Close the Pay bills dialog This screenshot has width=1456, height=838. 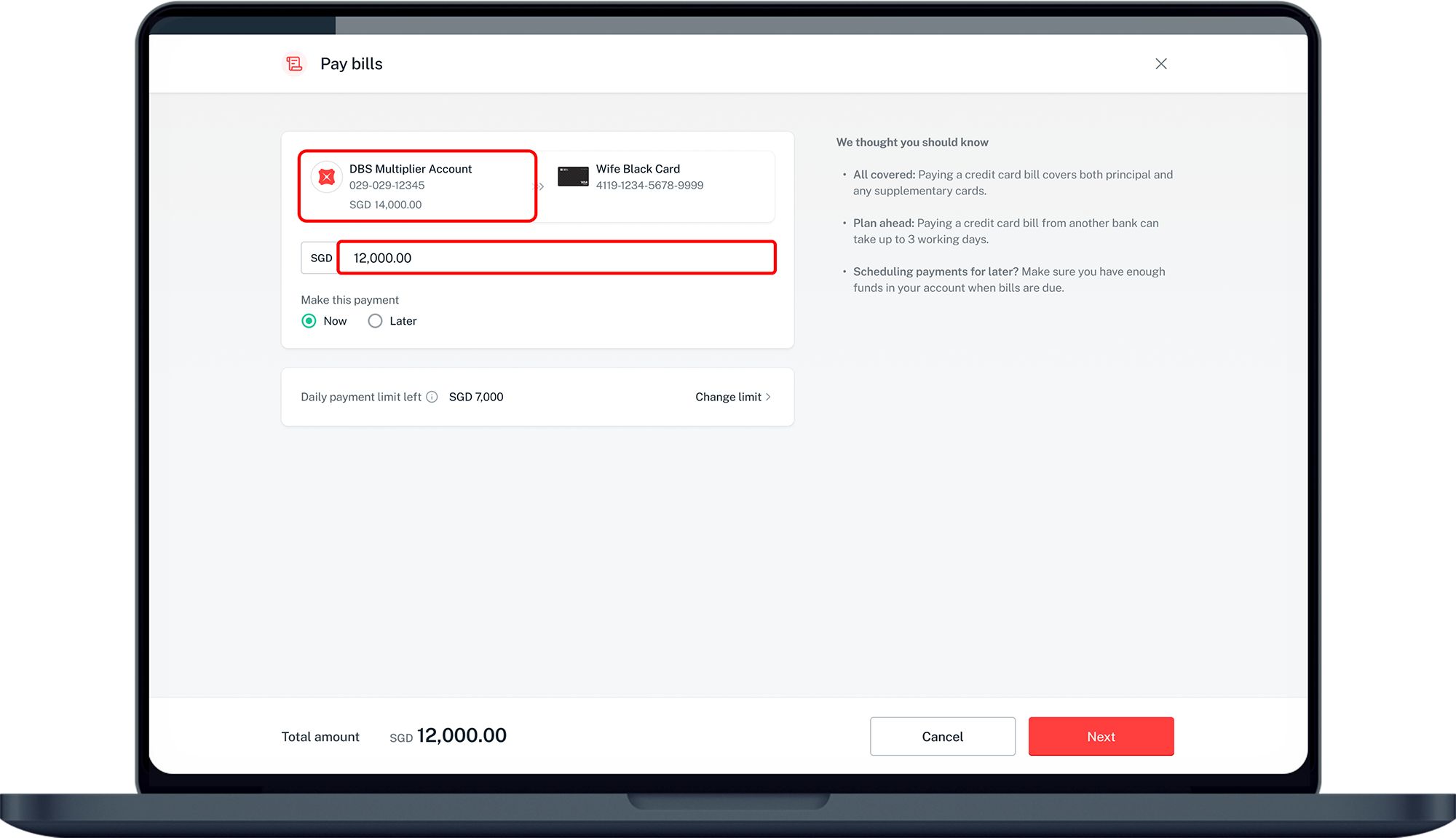click(x=1160, y=63)
